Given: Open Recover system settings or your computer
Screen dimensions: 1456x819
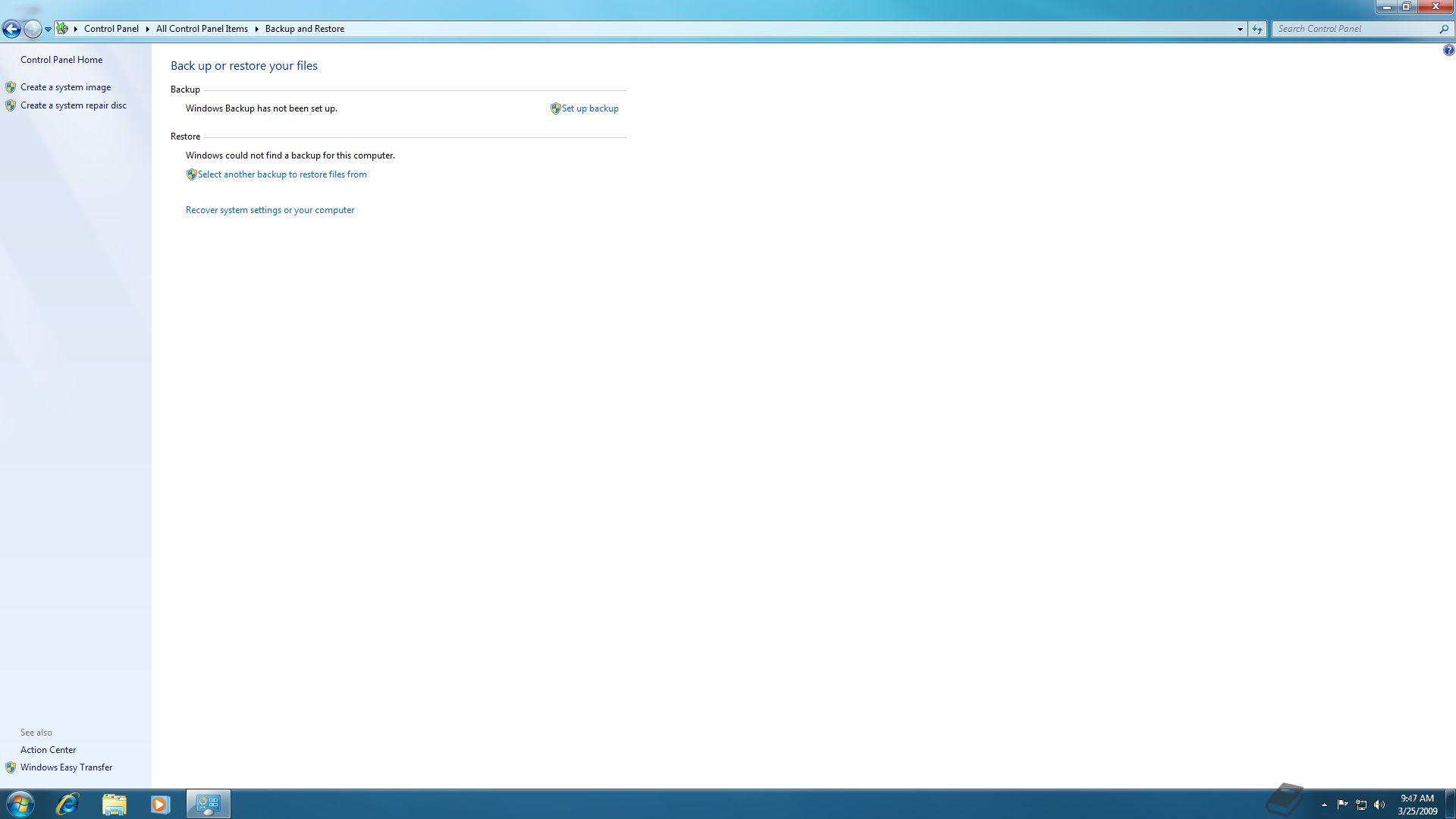Looking at the screenshot, I should point(270,210).
